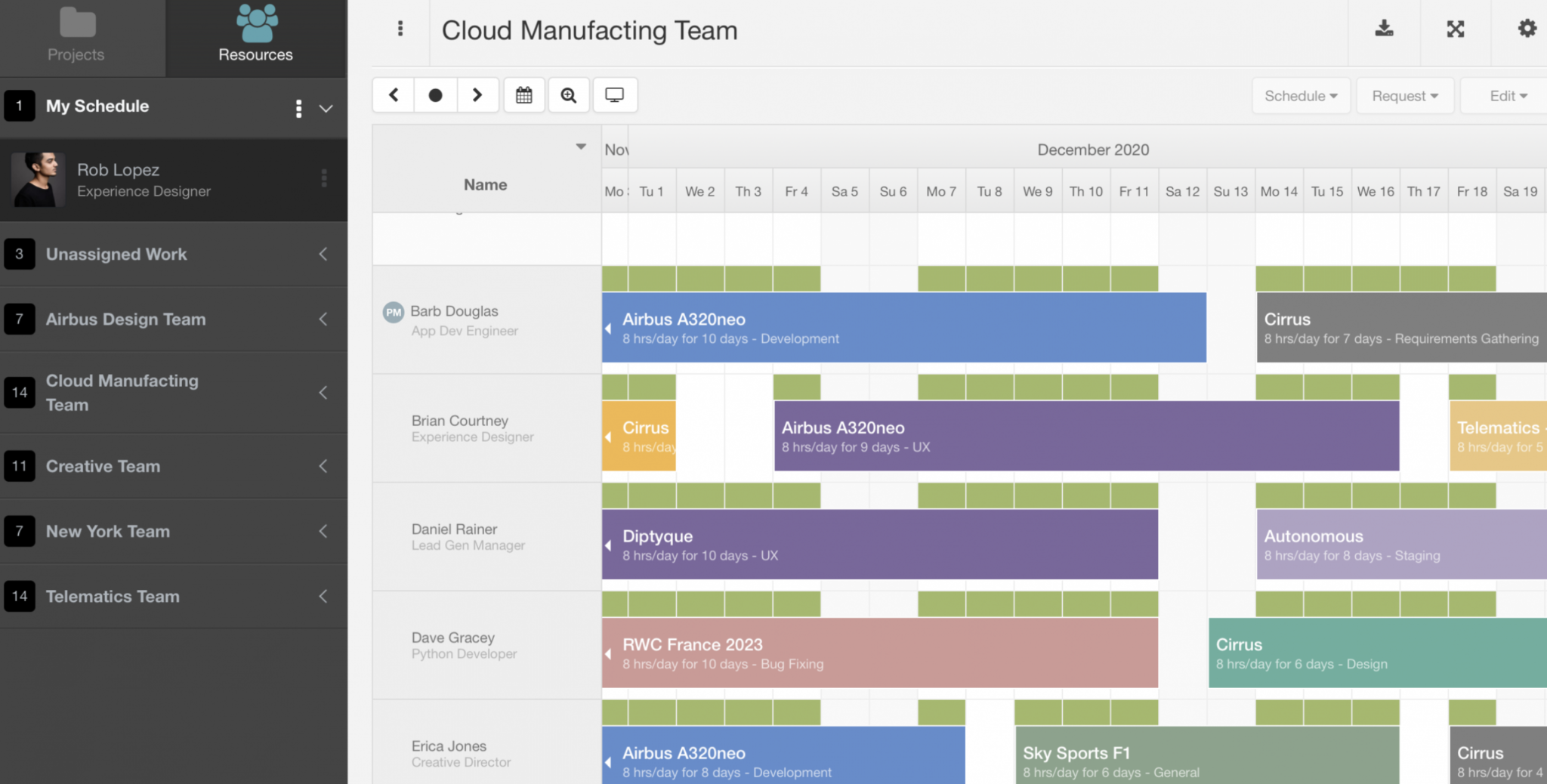Open the calendar date picker icon
The height and width of the screenshot is (784, 1547).
[x=523, y=94]
